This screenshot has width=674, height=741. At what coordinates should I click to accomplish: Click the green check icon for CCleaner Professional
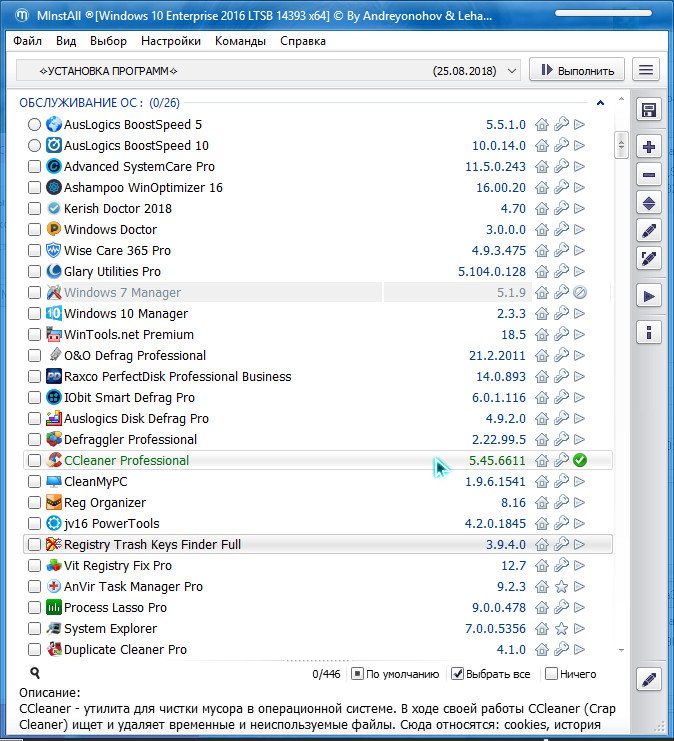(579, 460)
